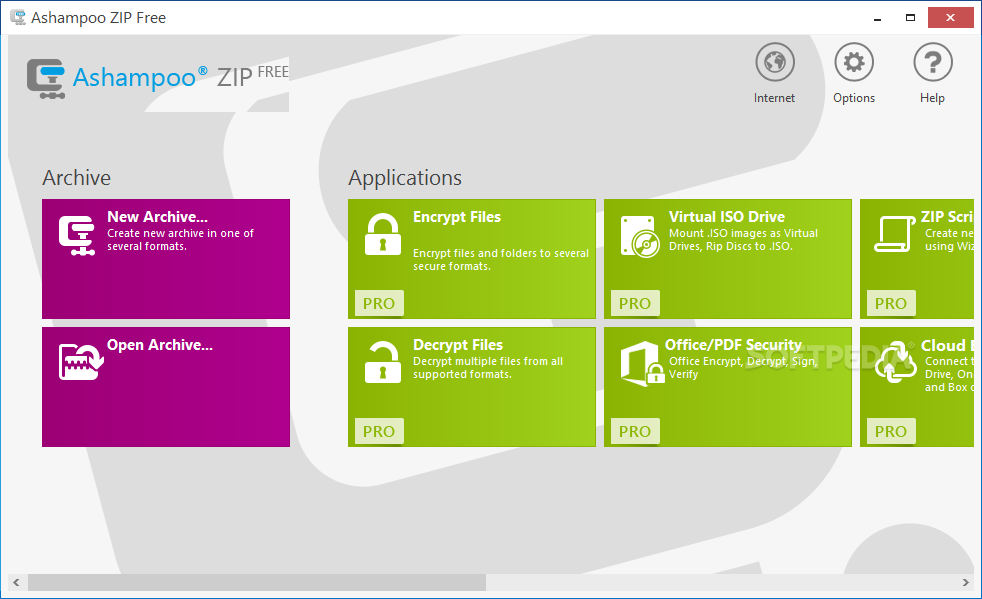
Task: Click the Virtual ISO Drive disc icon
Action: coord(640,237)
